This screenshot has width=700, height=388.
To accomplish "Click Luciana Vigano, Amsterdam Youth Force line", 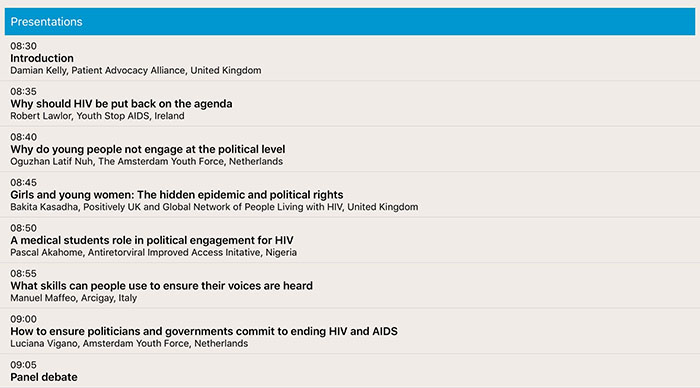I will tap(129, 344).
